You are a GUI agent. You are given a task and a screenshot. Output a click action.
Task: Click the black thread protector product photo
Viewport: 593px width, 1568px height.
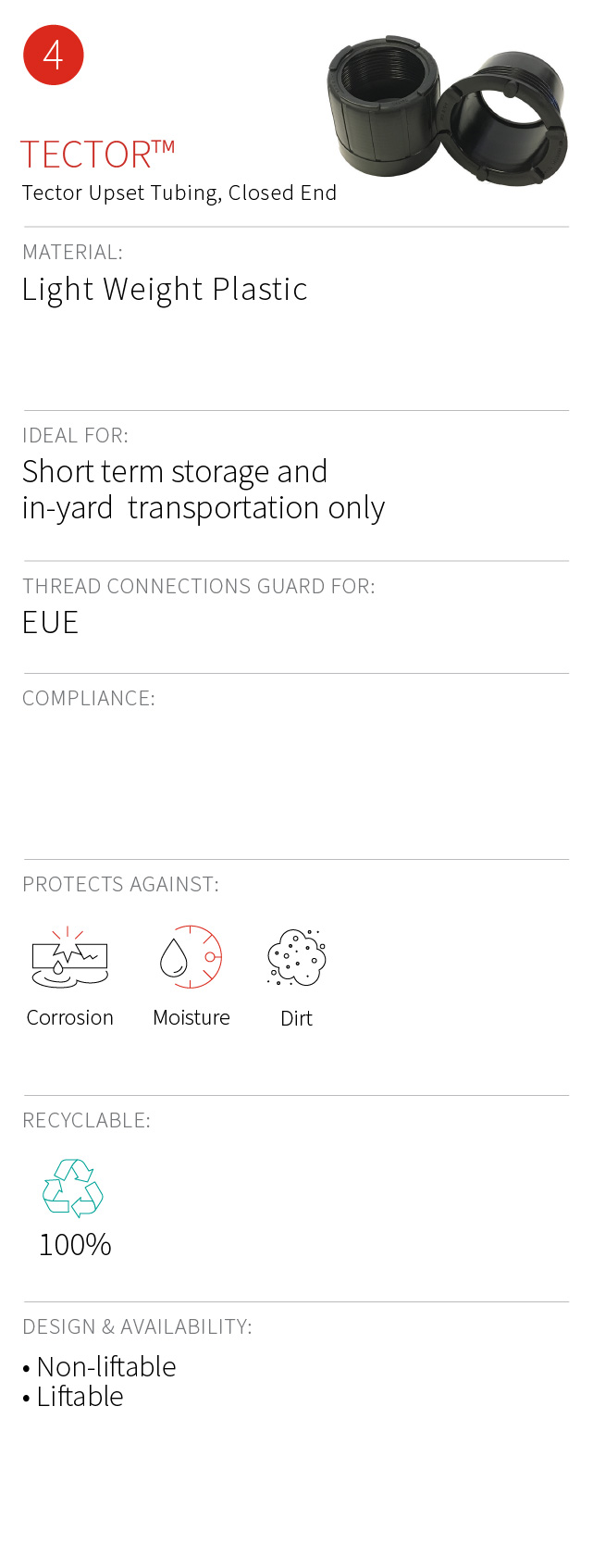[x=448, y=108]
